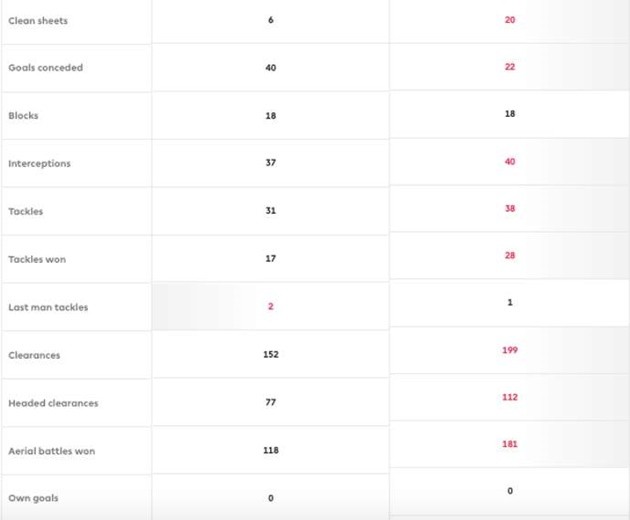630x520 pixels.
Task: Select the red 112 headed clearances value
Action: 510,397
